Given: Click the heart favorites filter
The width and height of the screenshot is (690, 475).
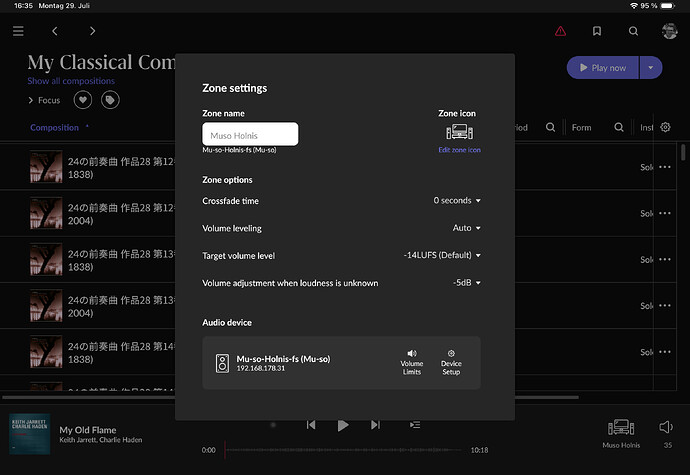Looking at the screenshot, I should click(x=83, y=100).
